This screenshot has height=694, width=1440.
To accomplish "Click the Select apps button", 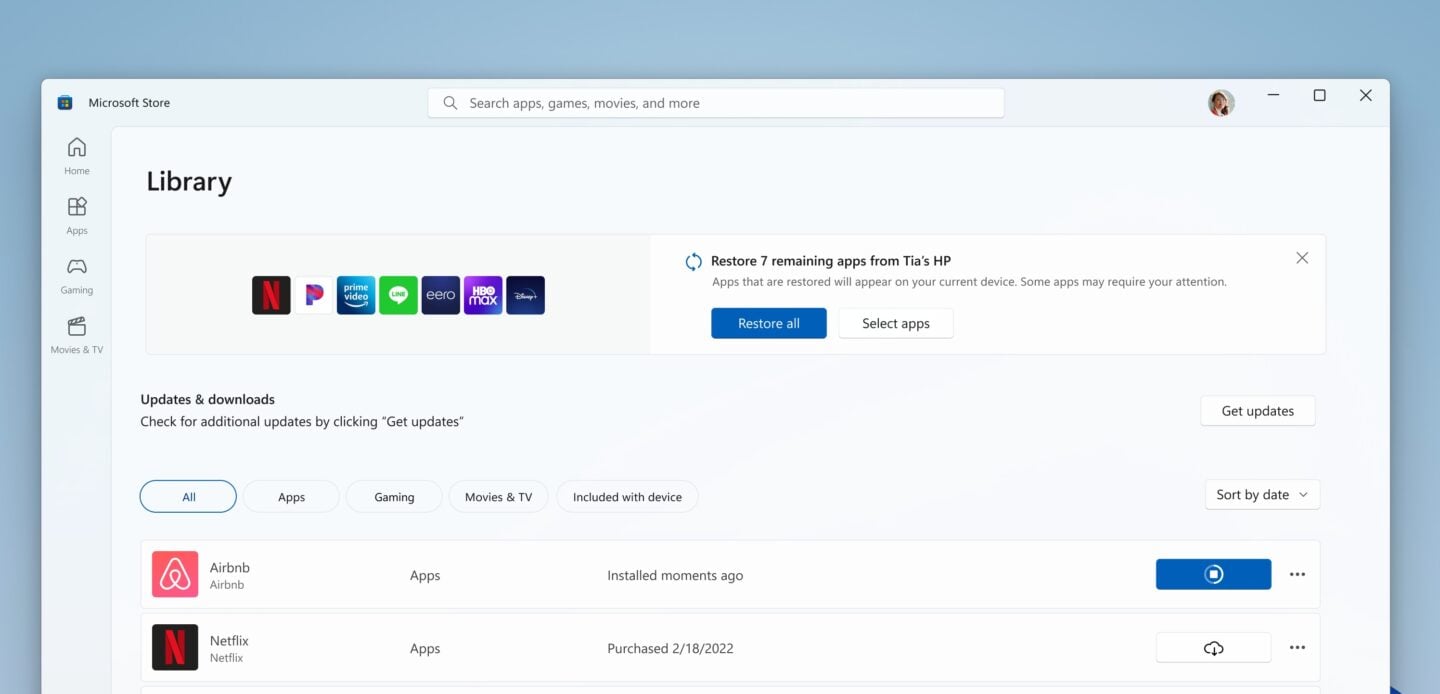I will [896, 323].
